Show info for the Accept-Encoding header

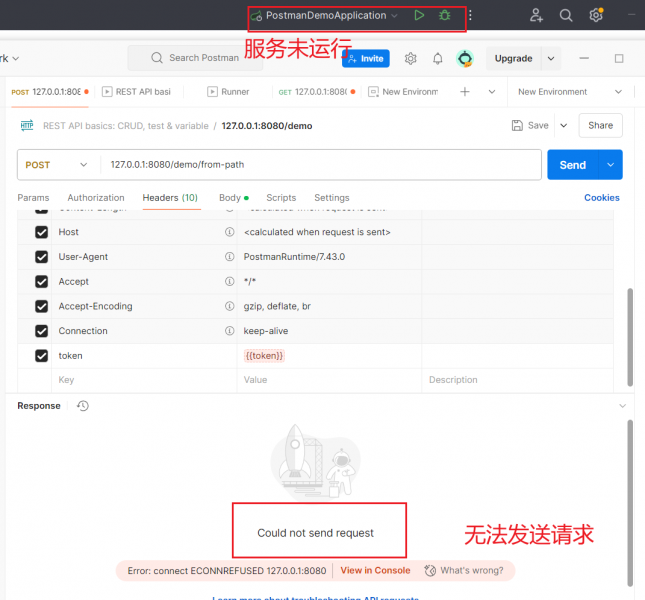coord(230,306)
